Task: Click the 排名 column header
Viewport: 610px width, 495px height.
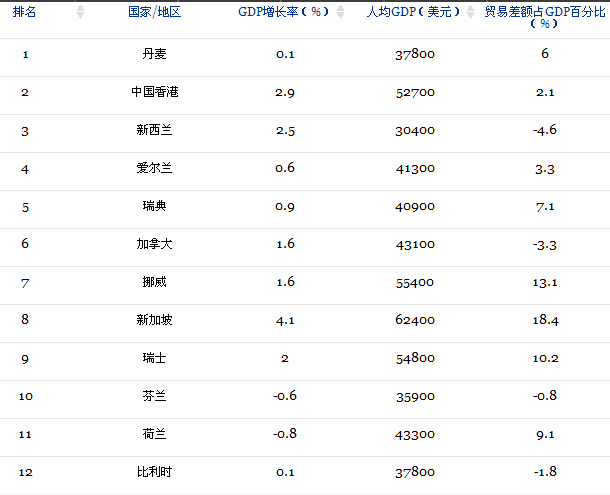Action: pyautogui.click(x=24, y=12)
